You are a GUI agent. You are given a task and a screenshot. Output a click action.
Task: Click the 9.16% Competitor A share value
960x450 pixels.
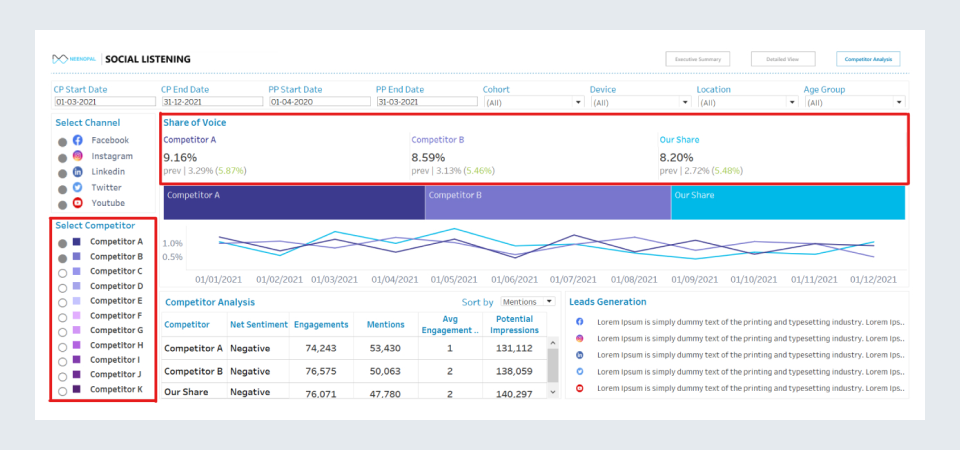pos(180,157)
